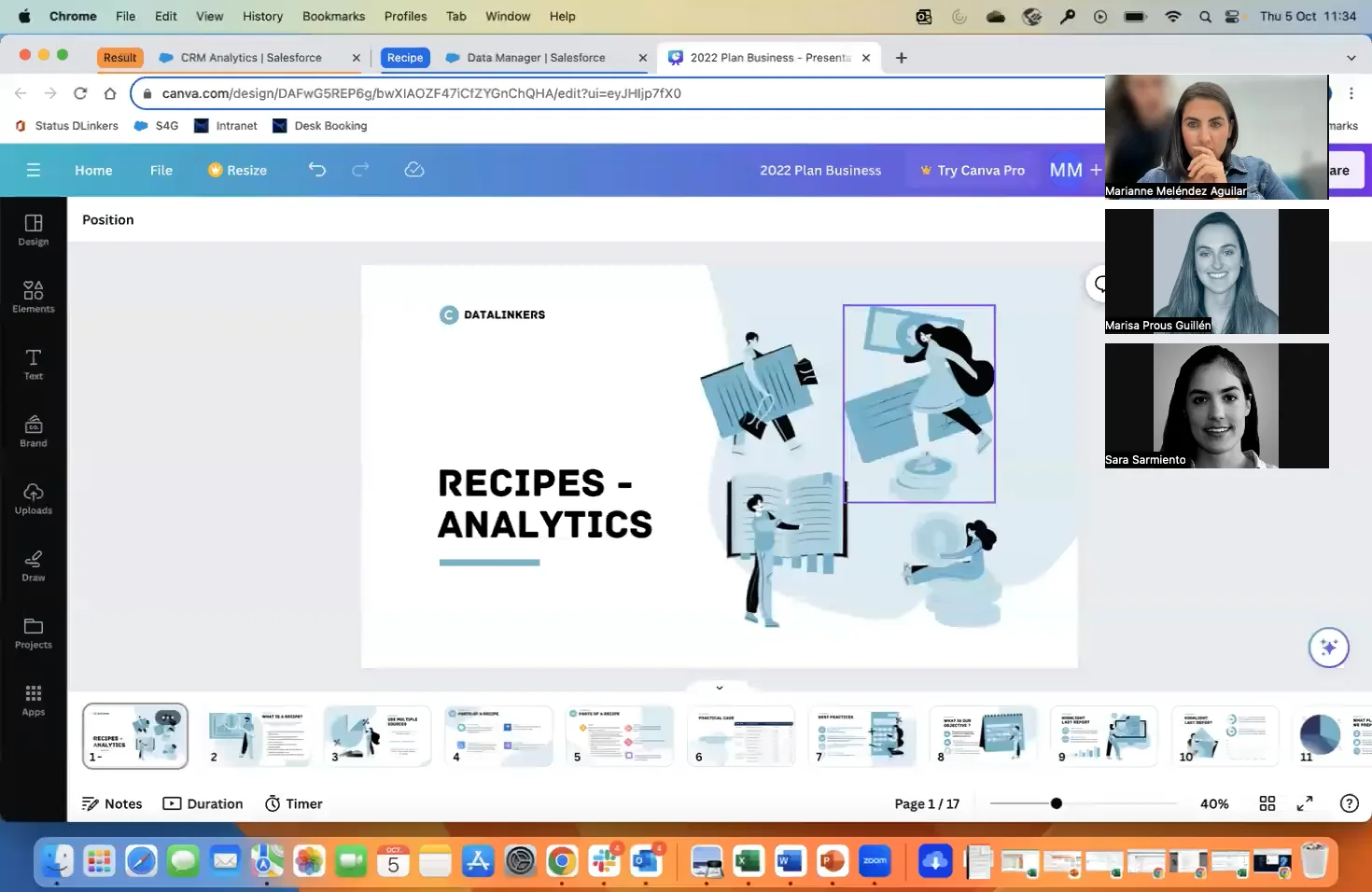1372x892 pixels.
Task: Open the Desk Booking bookmark
Action: tap(320, 126)
